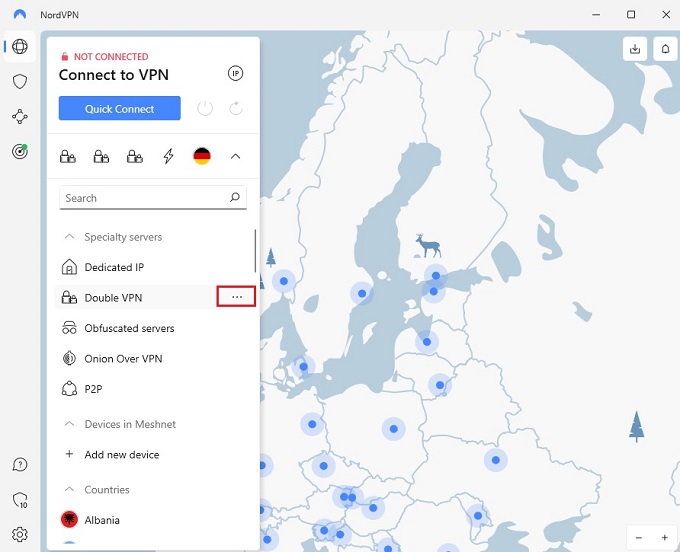Select Double VPN in the list

tap(154, 297)
